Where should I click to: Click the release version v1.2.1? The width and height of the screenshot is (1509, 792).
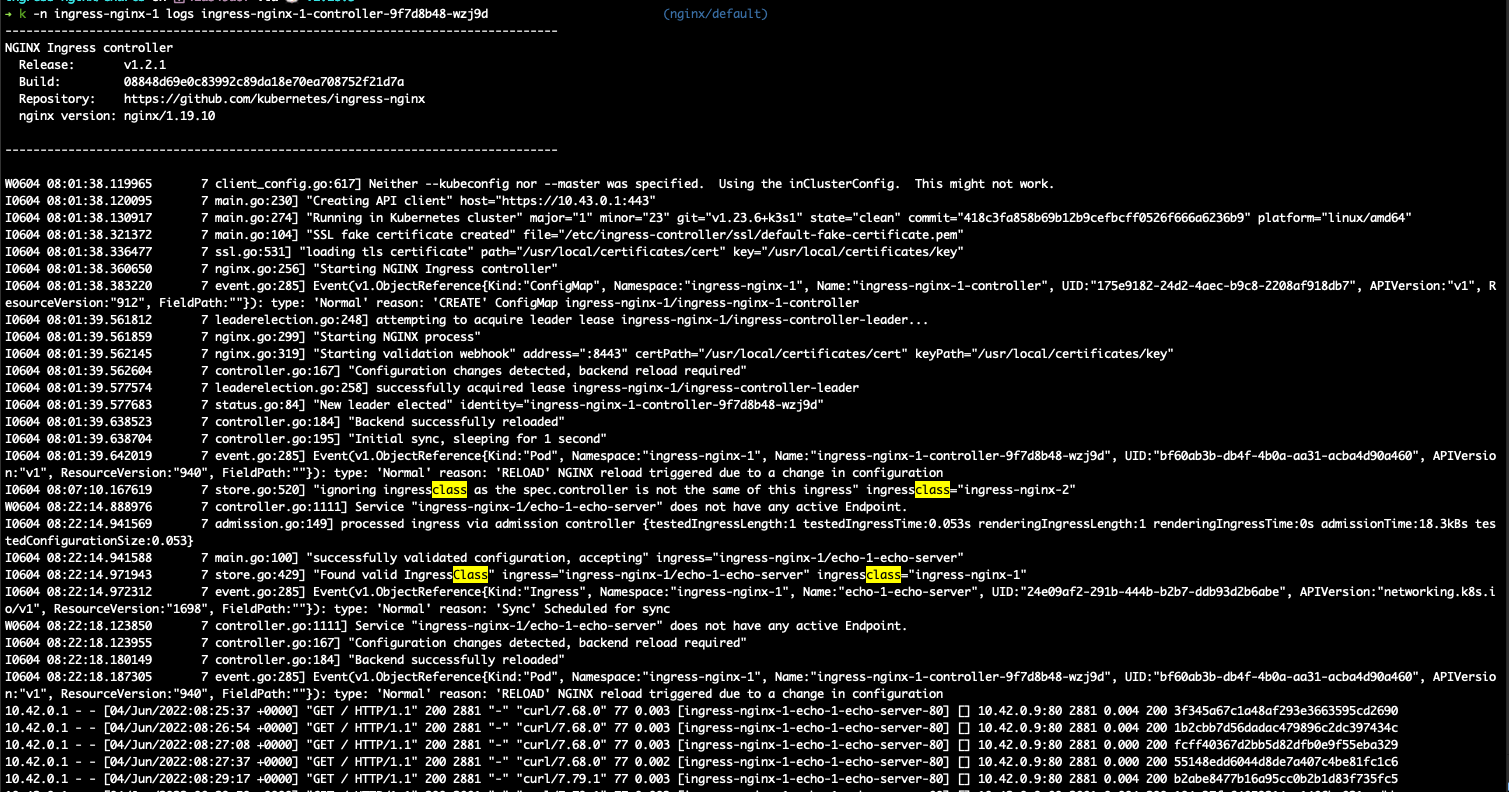point(144,65)
